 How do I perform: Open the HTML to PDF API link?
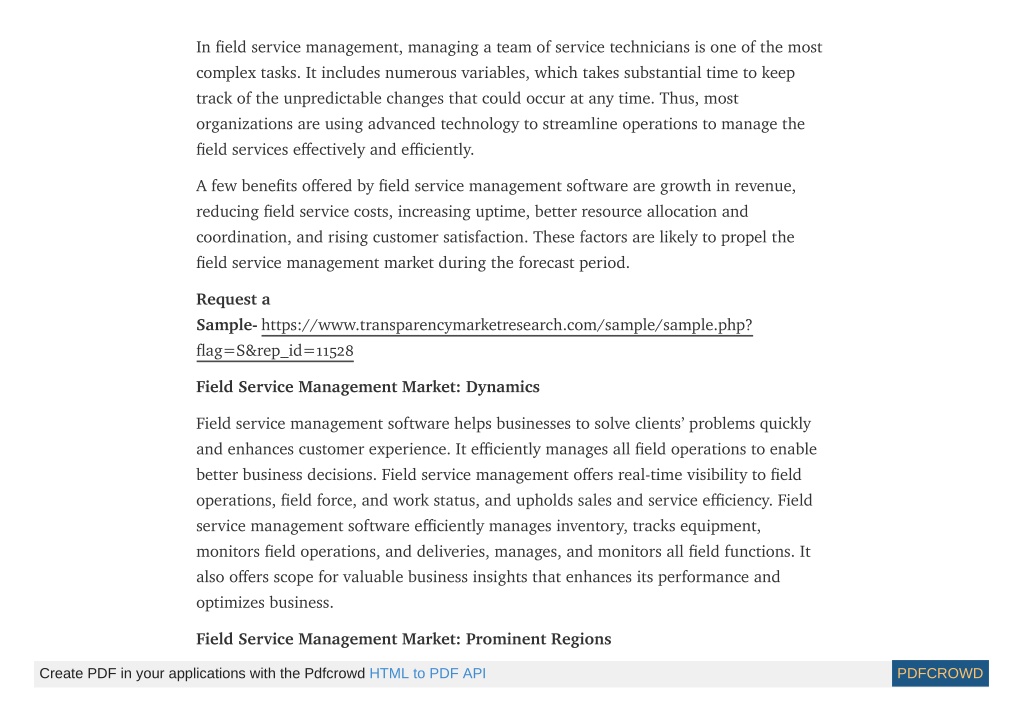click(x=427, y=673)
